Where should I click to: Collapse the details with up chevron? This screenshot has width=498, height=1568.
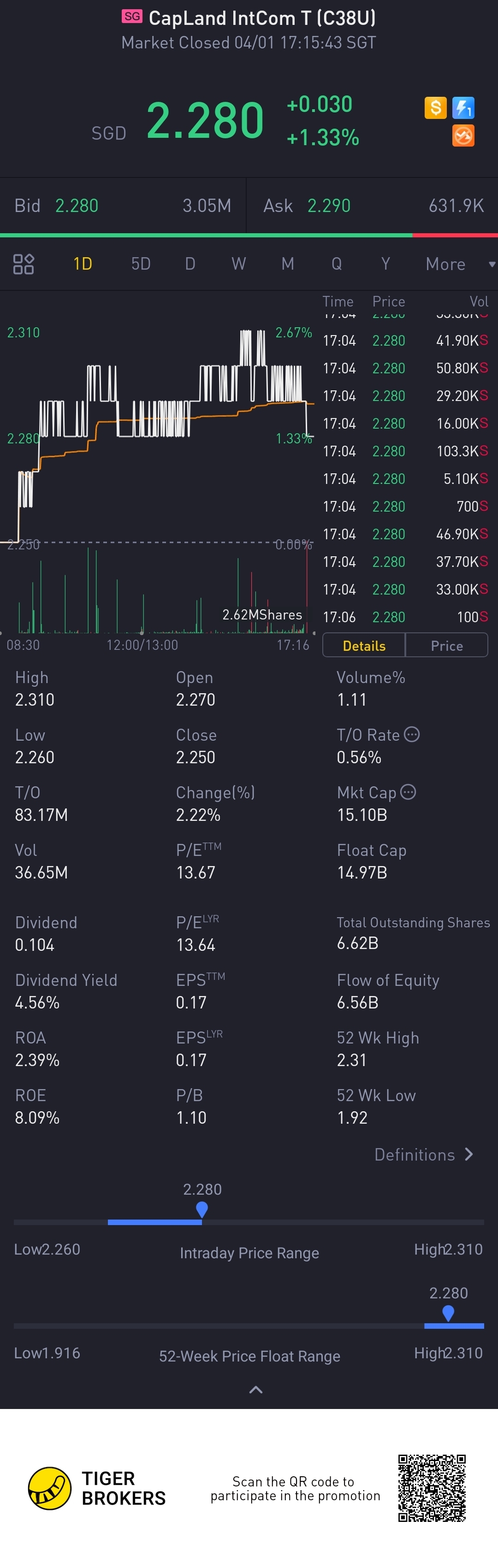256,1389
